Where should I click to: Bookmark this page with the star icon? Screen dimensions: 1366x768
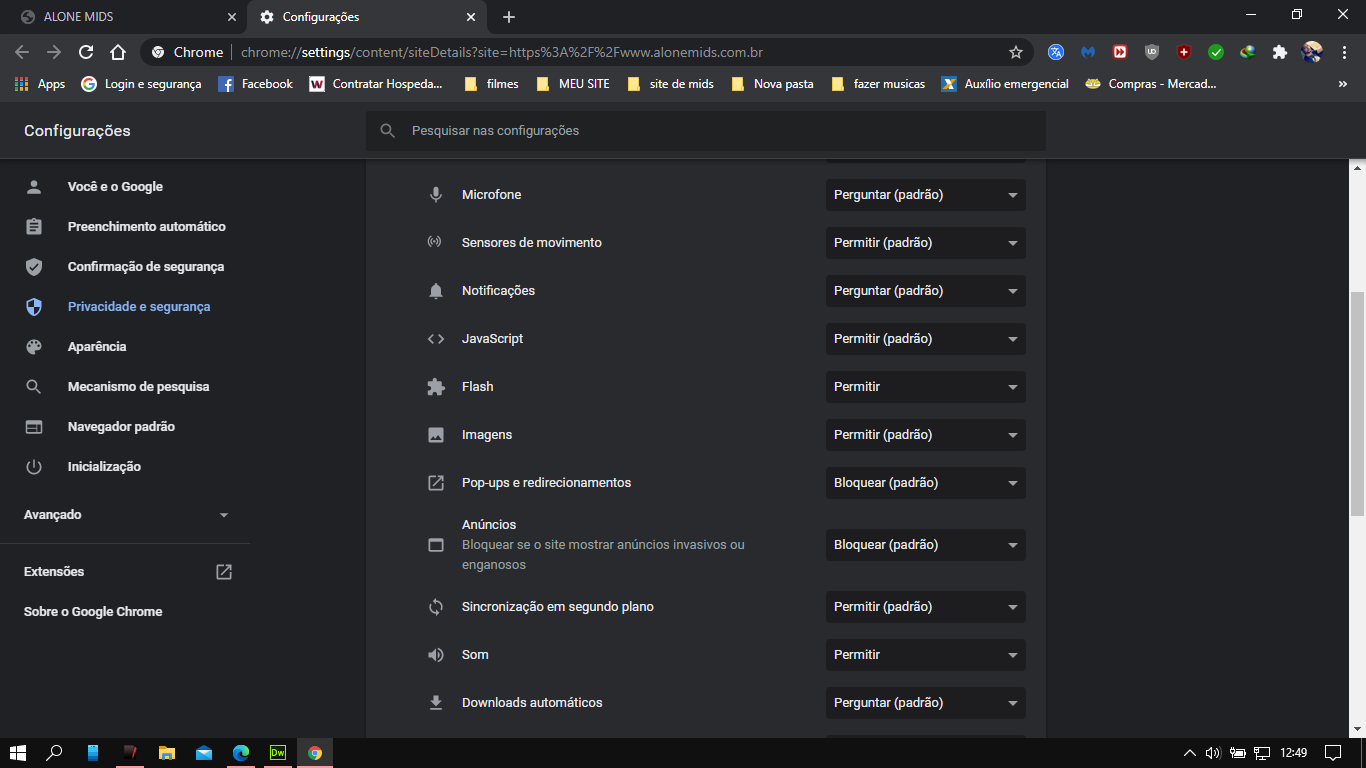point(1016,52)
